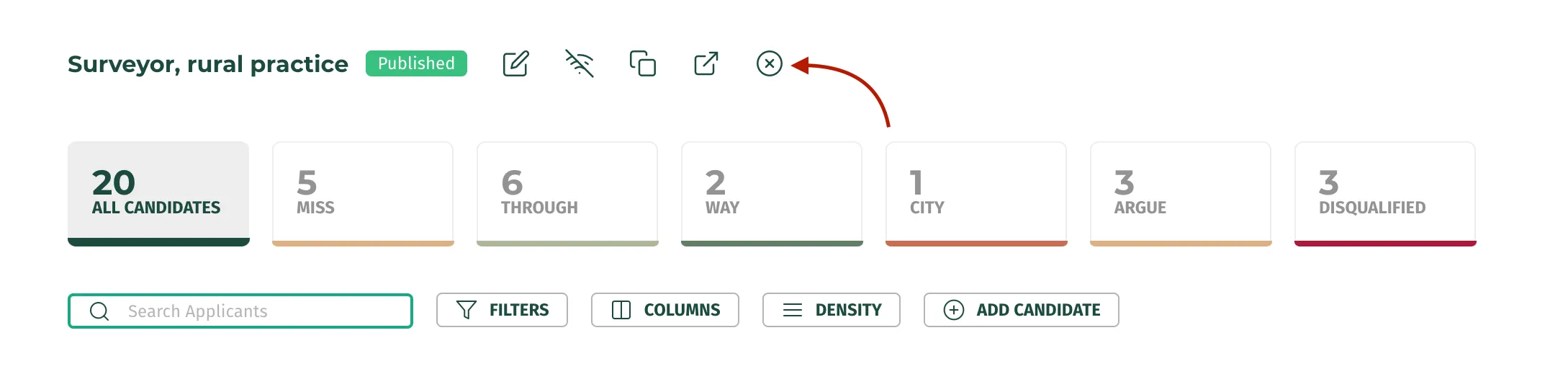Click the magnifier icon in search box
The width and height of the screenshot is (1568, 369).
99,311
